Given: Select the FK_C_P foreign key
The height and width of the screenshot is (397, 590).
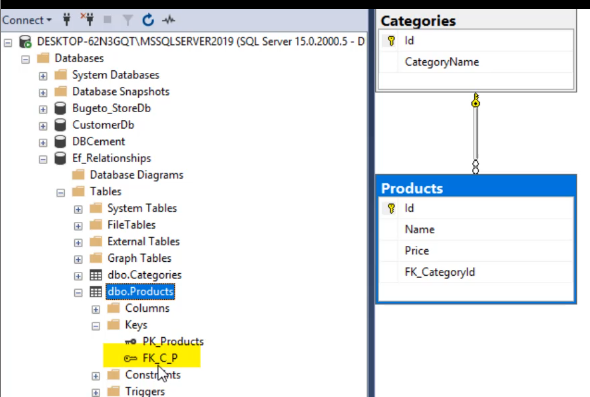Looking at the screenshot, I should 160,358.
